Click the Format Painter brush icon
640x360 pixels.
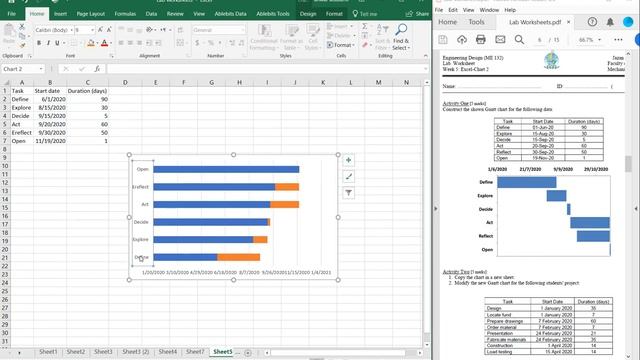(x=22, y=45)
